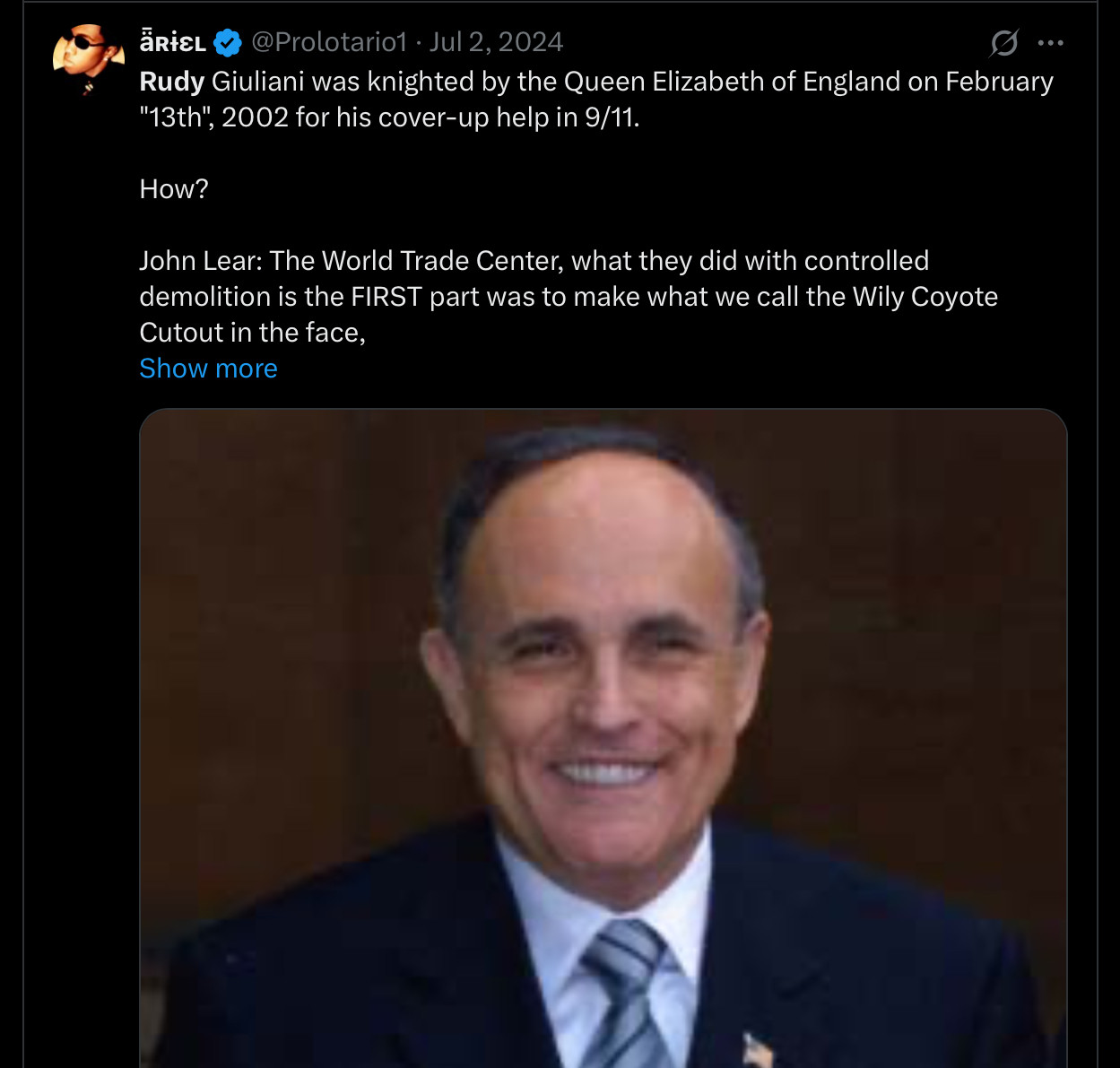Open the three-dot more options menu
Screen dimensions: 1120x1068
(1050, 42)
